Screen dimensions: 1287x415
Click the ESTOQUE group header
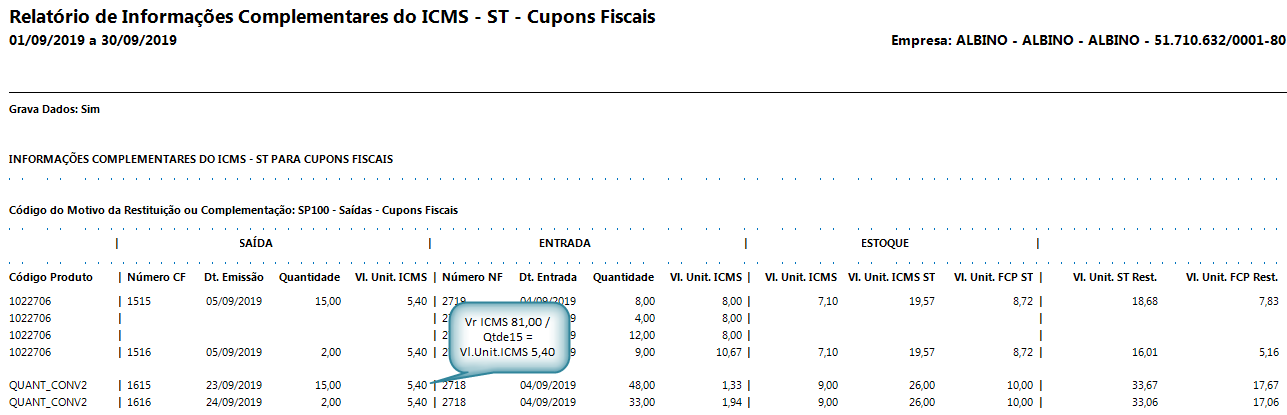(884, 243)
